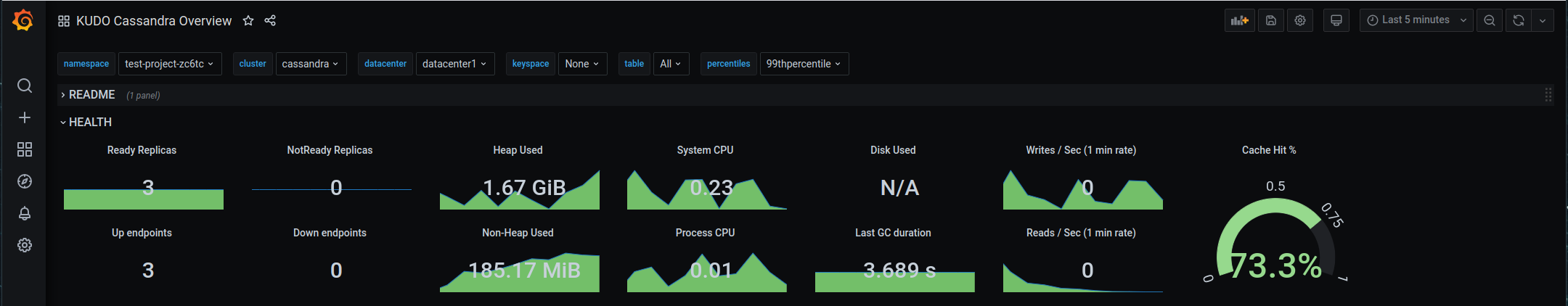1568x306 pixels.
Task: Open the sidebar Dashboards icon
Action: tap(25, 149)
